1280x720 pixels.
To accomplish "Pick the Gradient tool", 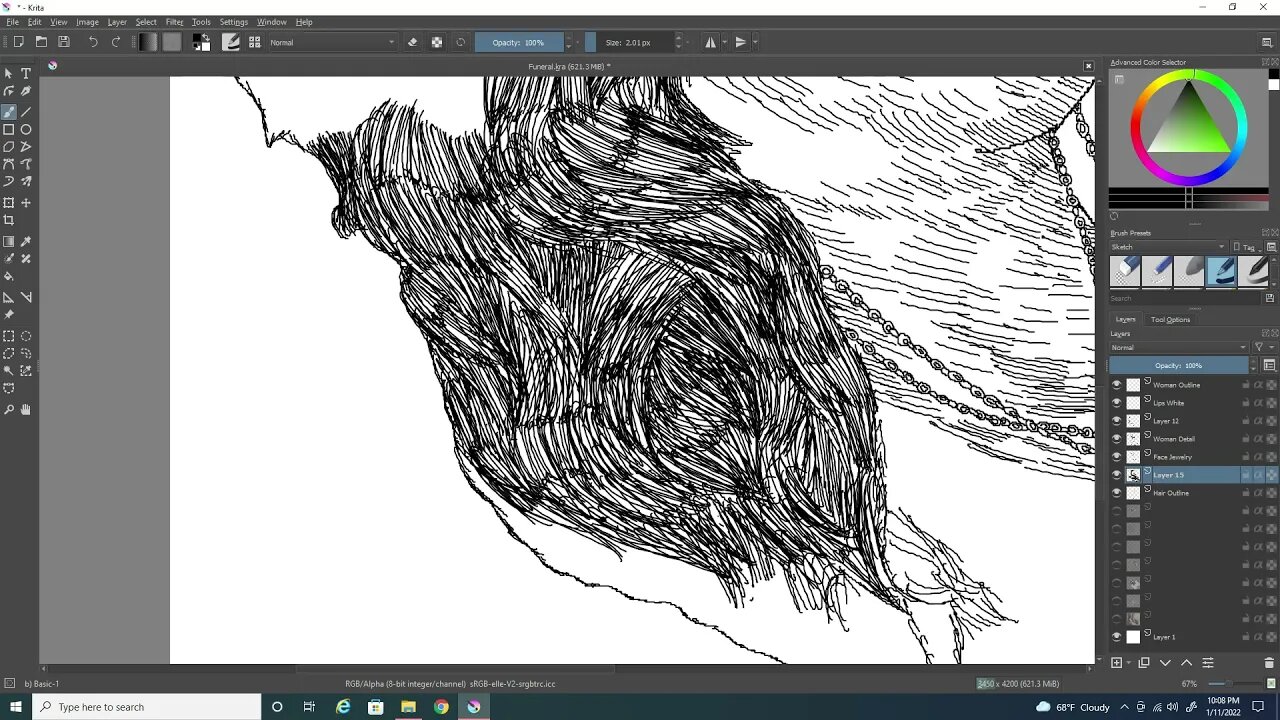I will [x=9, y=241].
